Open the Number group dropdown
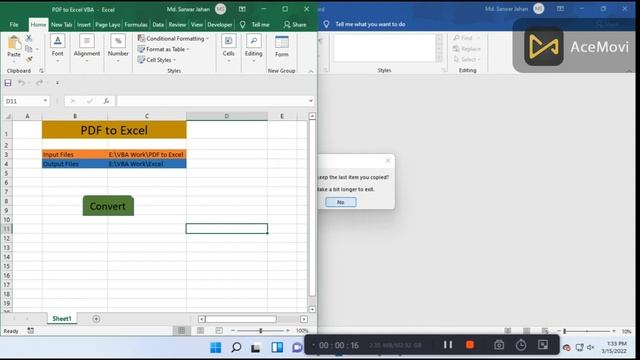 118,48
